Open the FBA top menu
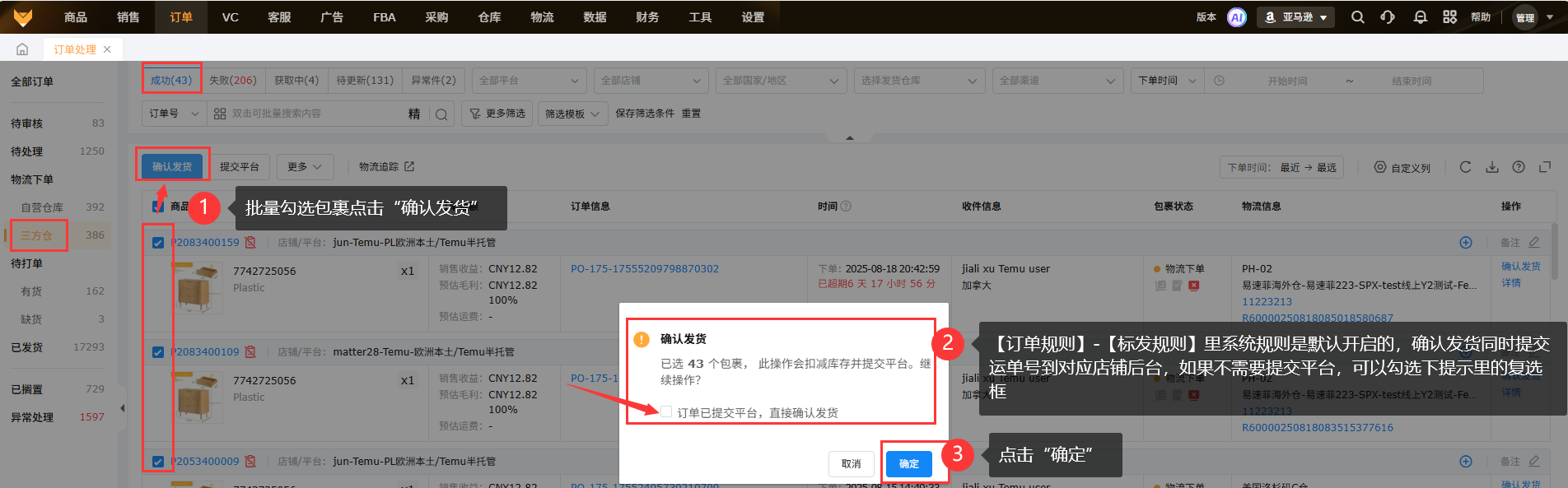Screen dimensions: 1568x488 (x=385, y=17)
